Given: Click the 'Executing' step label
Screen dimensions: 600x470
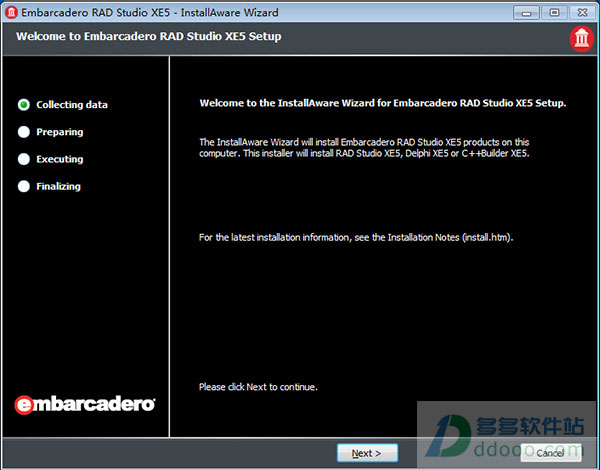Looking at the screenshot, I should [x=60, y=159].
